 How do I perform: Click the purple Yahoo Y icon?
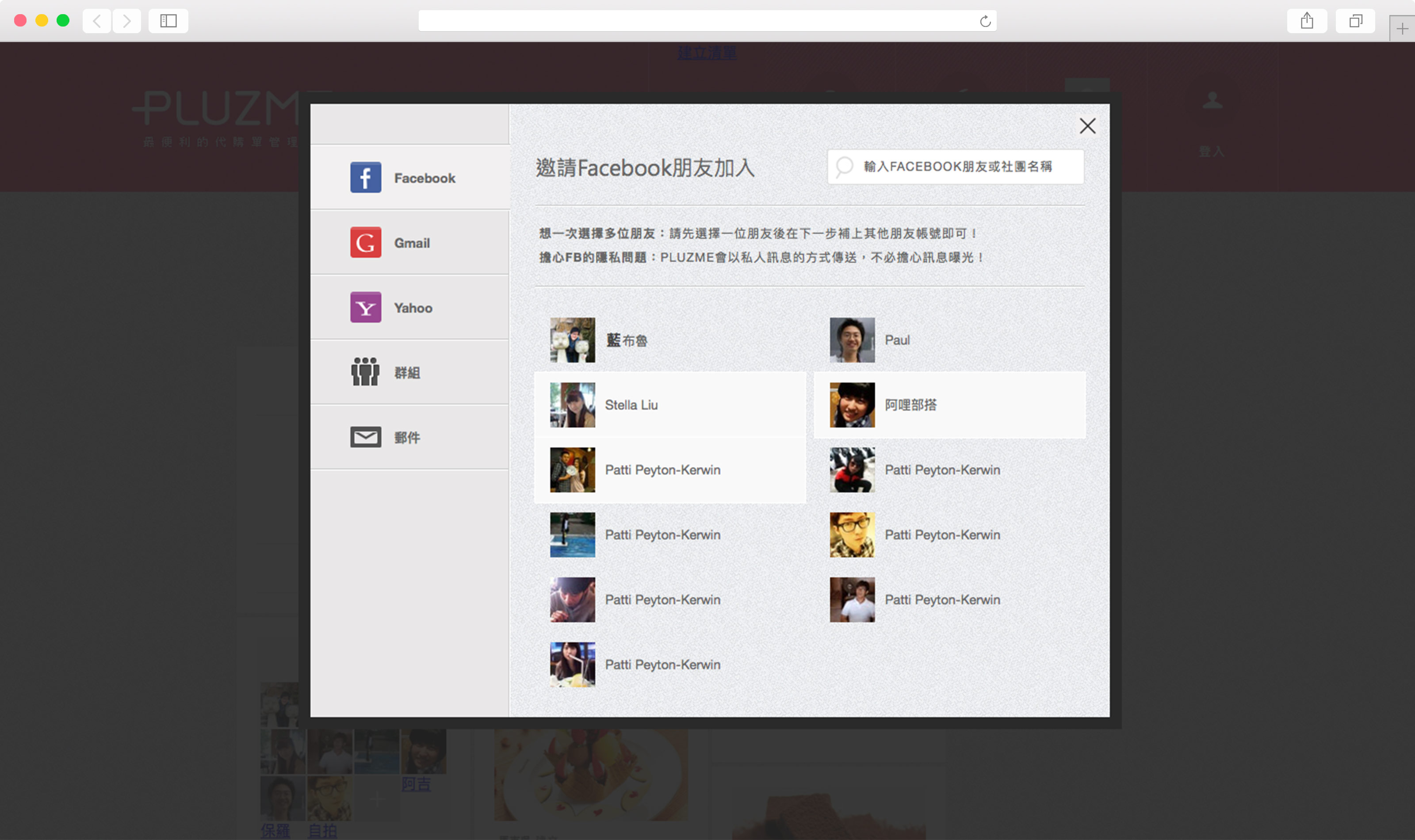366,307
